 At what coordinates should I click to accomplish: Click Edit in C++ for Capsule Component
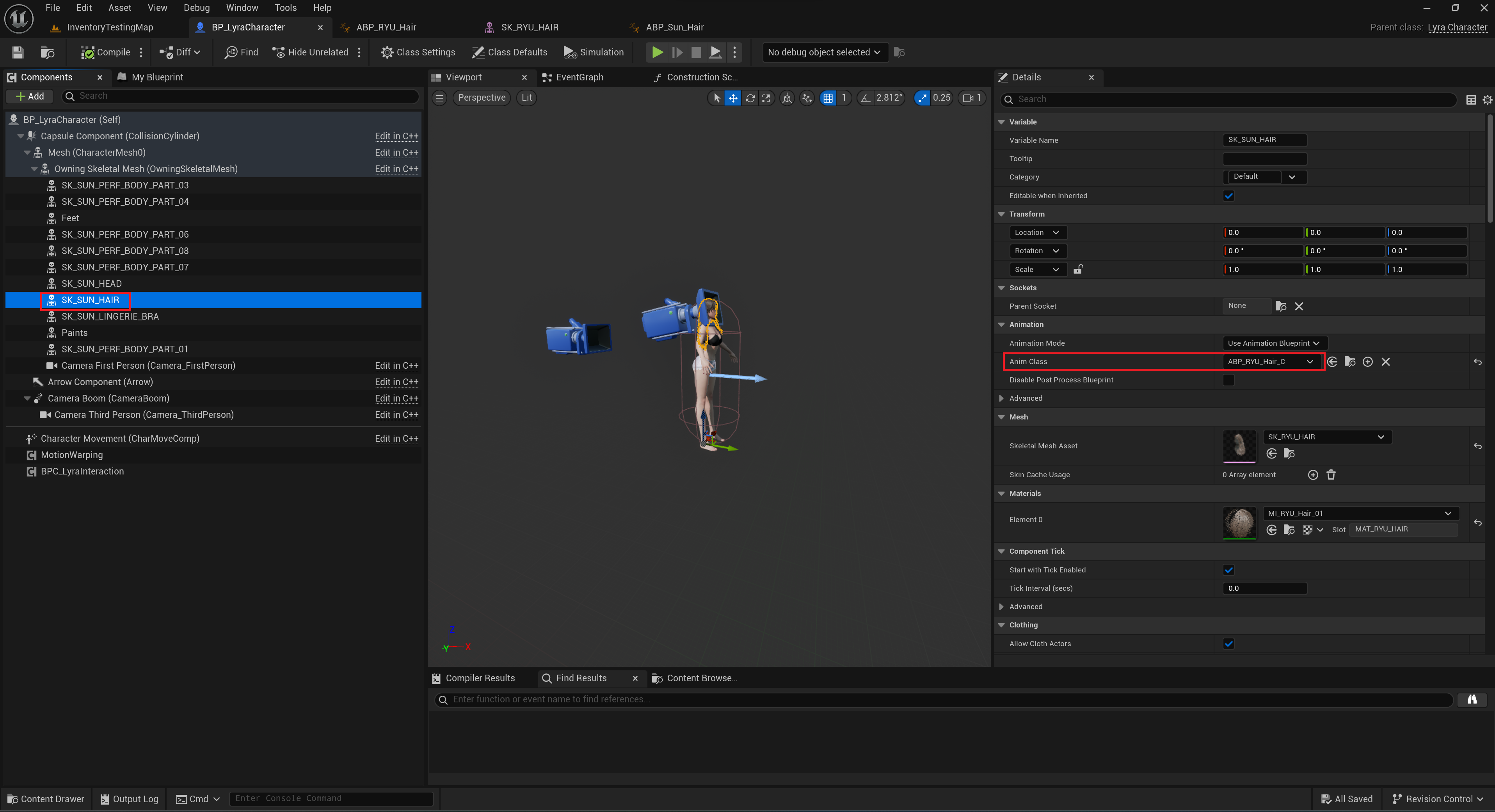click(396, 136)
